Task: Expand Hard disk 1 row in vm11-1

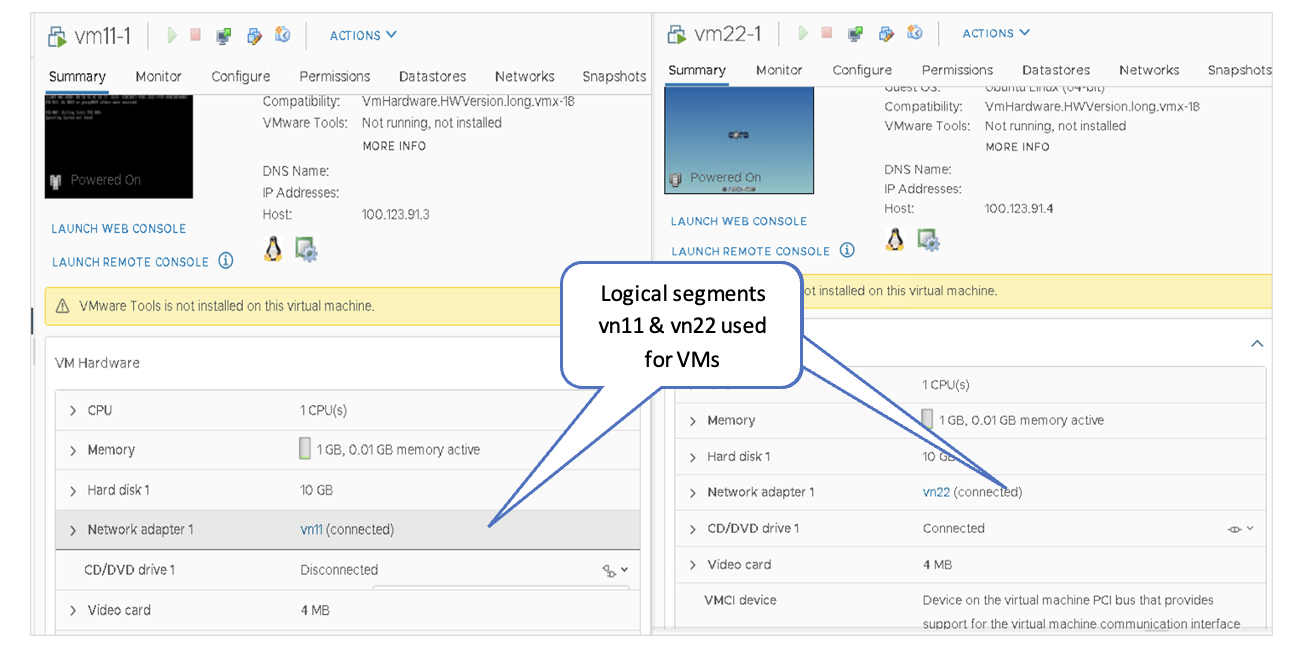Action: 73,491
